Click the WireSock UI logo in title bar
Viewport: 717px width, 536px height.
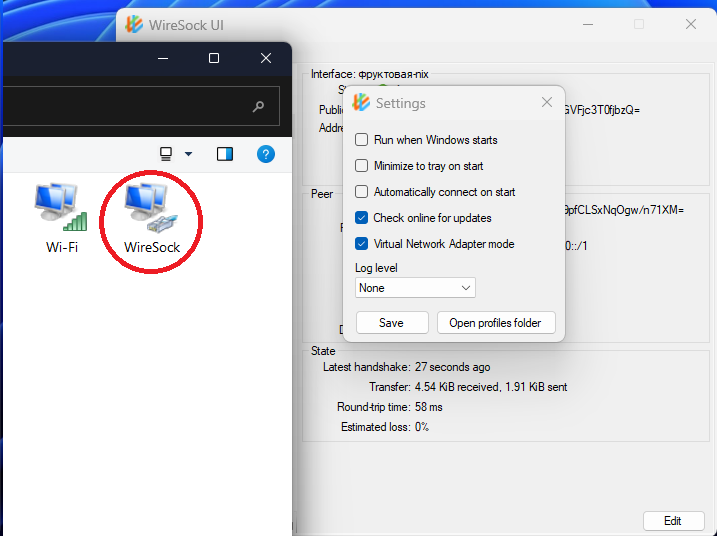[134, 24]
